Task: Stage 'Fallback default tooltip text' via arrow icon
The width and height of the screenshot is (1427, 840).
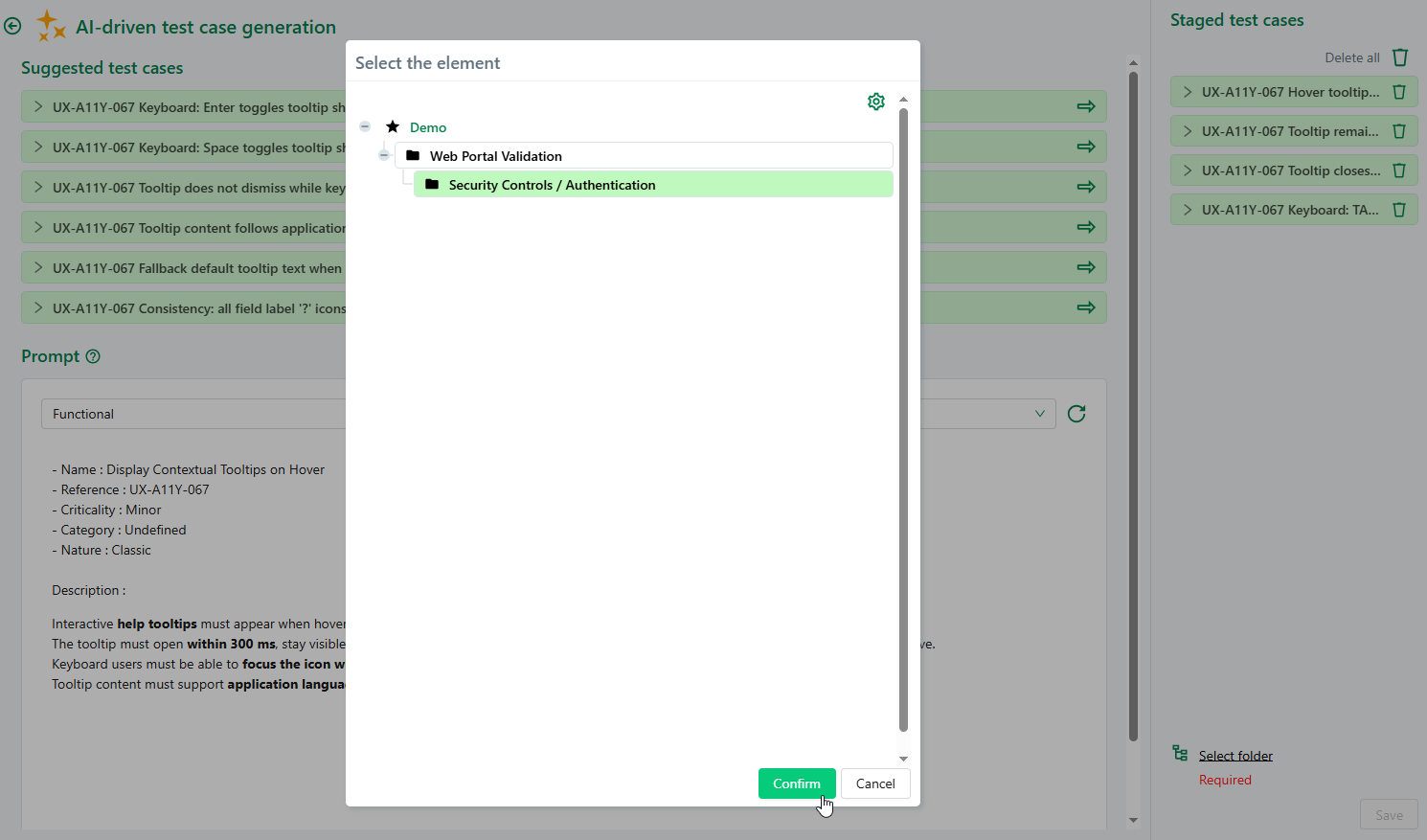Action: tap(1085, 266)
